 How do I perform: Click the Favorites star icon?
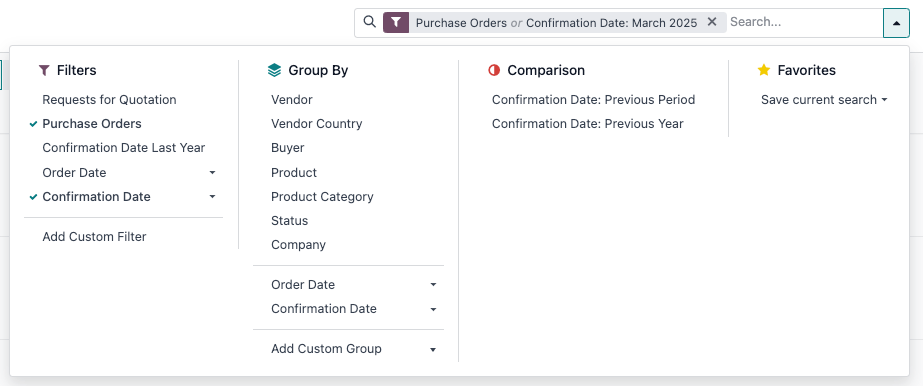(x=764, y=71)
